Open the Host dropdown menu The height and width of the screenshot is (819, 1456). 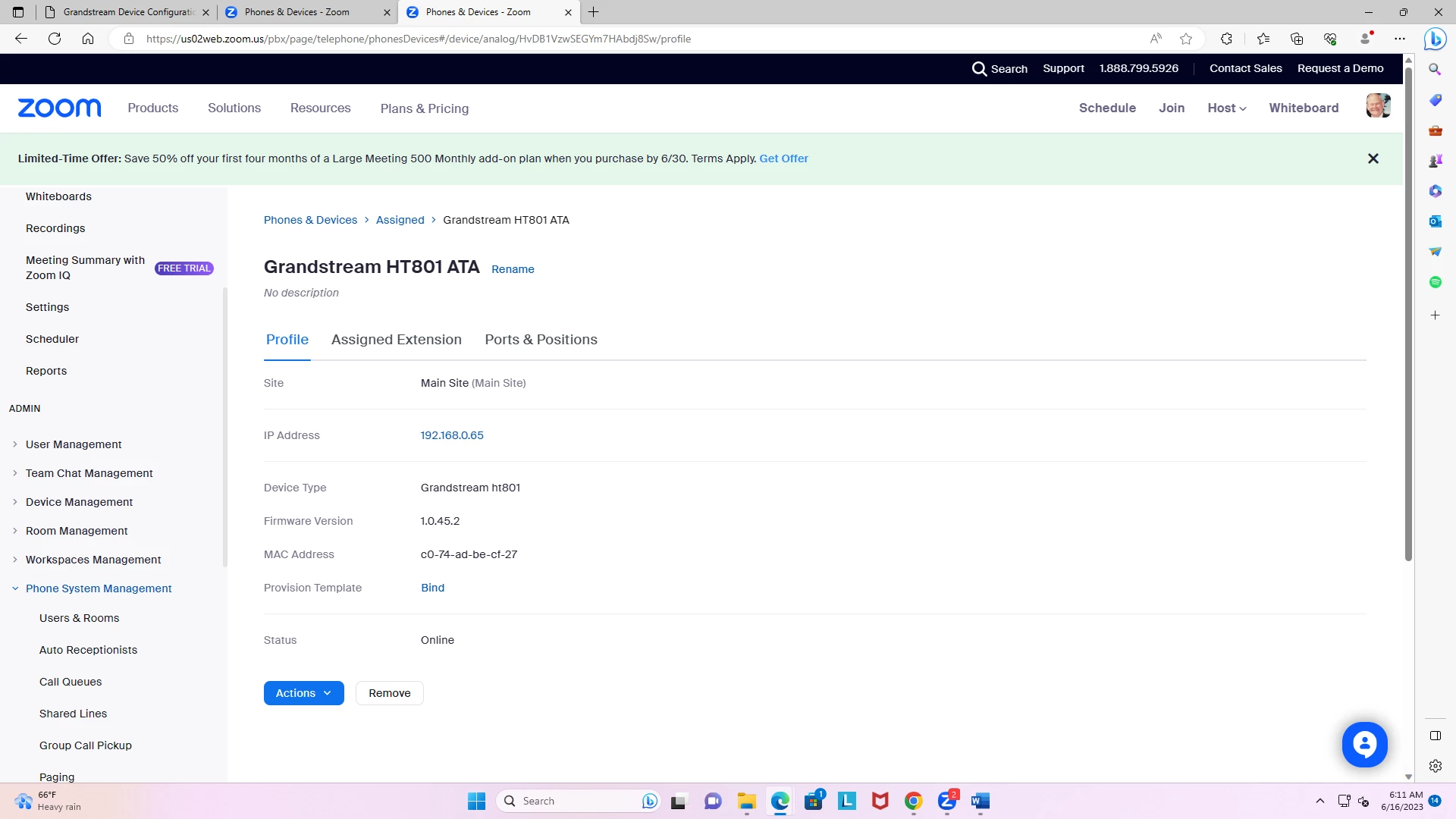1226,108
